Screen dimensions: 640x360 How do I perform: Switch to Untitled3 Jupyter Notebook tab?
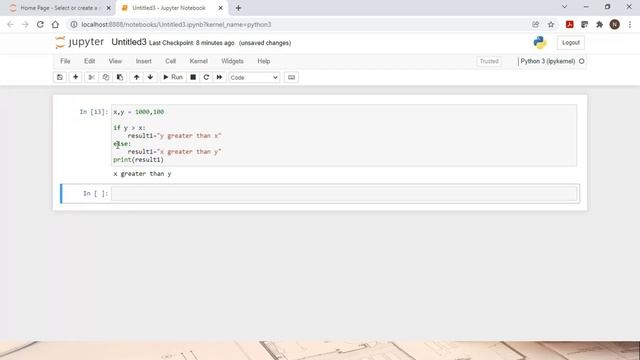click(x=168, y=8)
